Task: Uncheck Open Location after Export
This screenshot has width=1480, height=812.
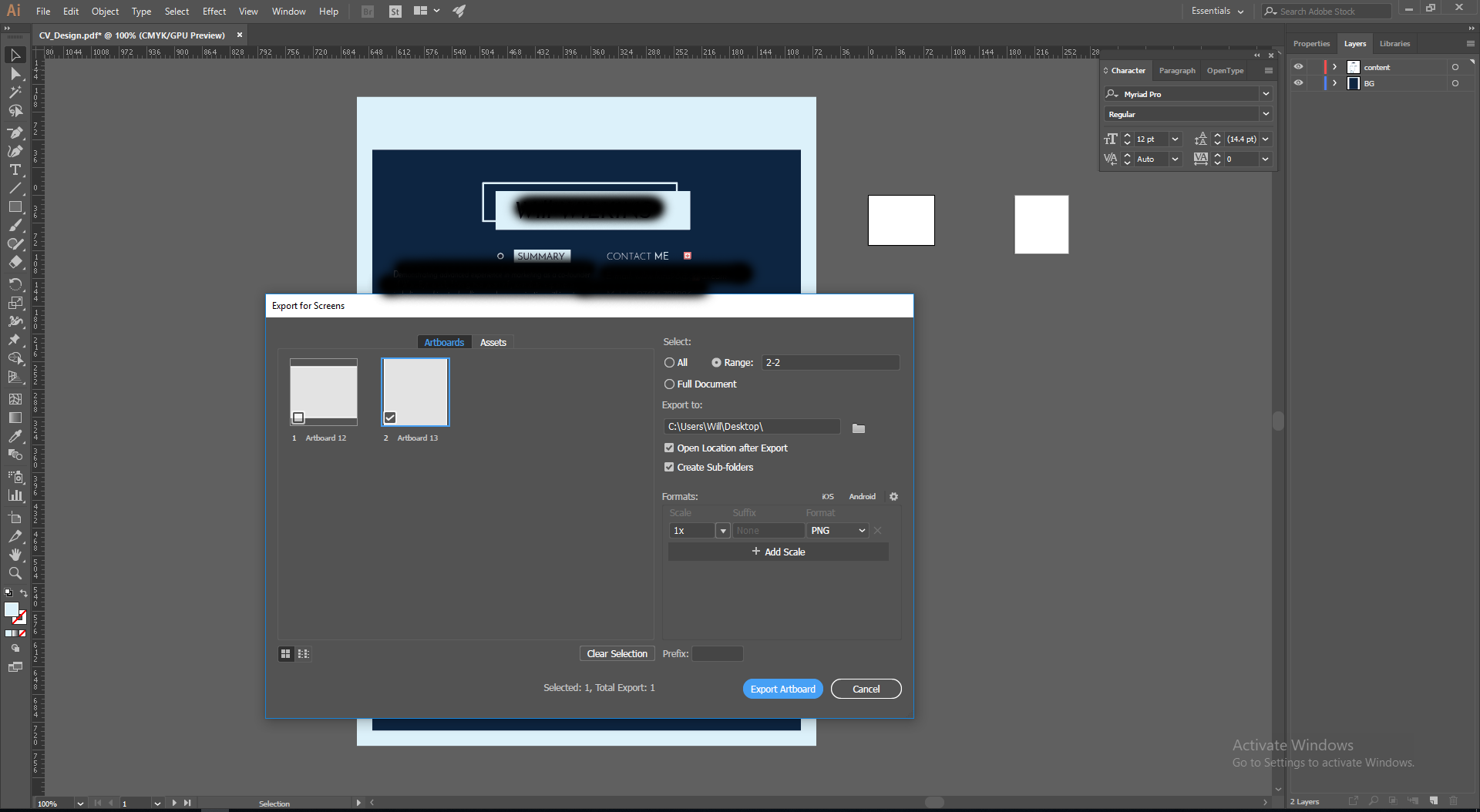Action: [x=669, y=448]
